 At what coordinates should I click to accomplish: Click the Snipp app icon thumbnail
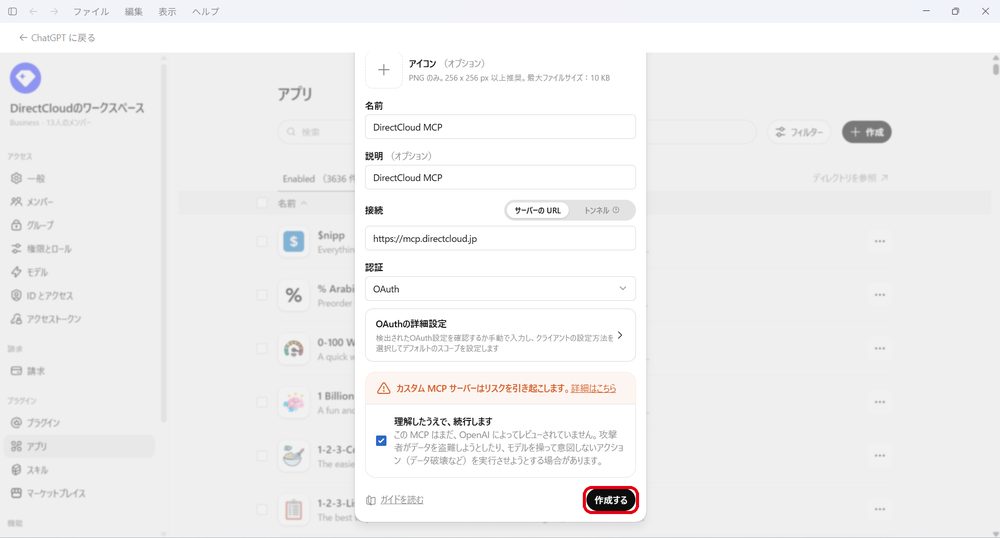coord(293,242)
